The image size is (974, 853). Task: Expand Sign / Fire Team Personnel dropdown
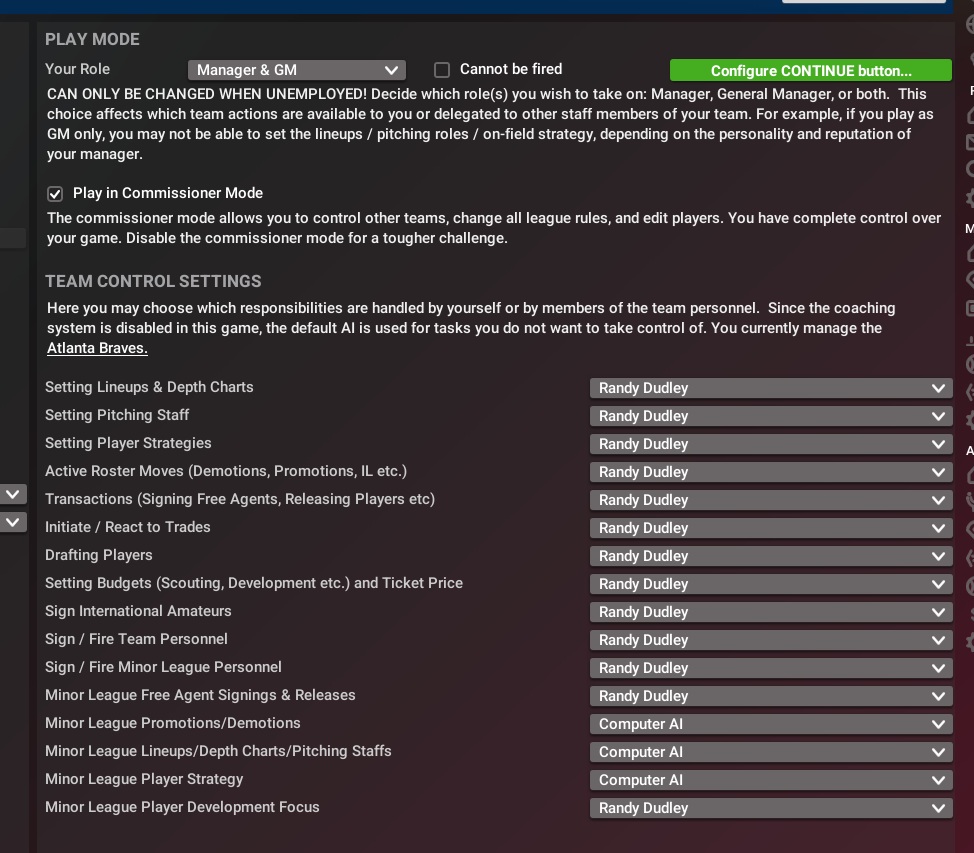[770, 640]
